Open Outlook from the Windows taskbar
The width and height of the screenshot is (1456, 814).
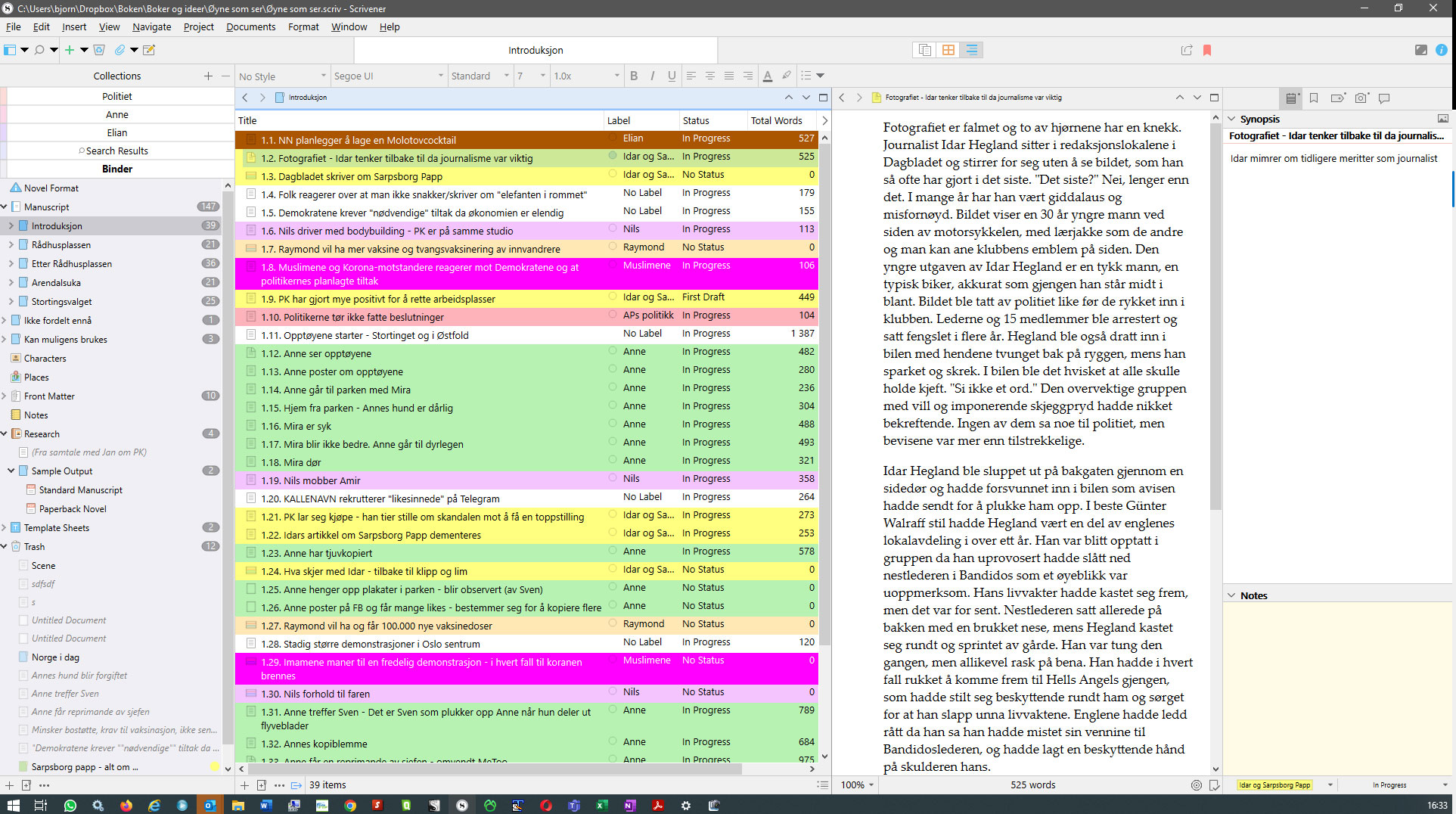(x=210, y=805)
